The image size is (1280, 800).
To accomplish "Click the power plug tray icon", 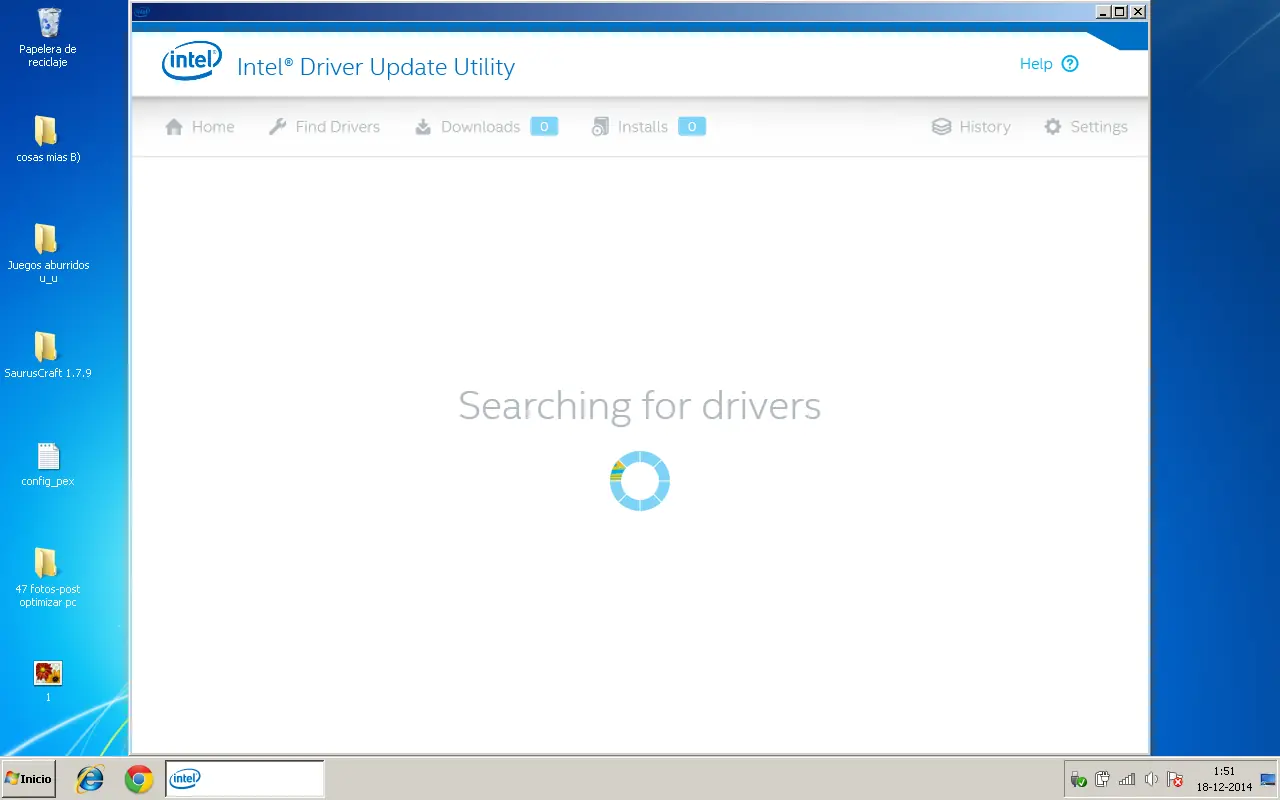I will pos(1103,779).
